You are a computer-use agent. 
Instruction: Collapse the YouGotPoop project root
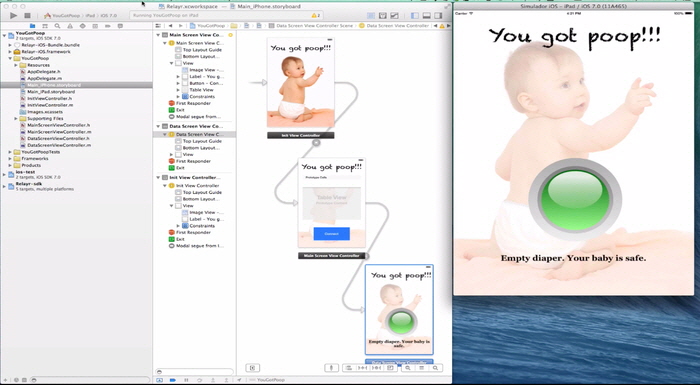pyautogui.click(x=4, y=35)
